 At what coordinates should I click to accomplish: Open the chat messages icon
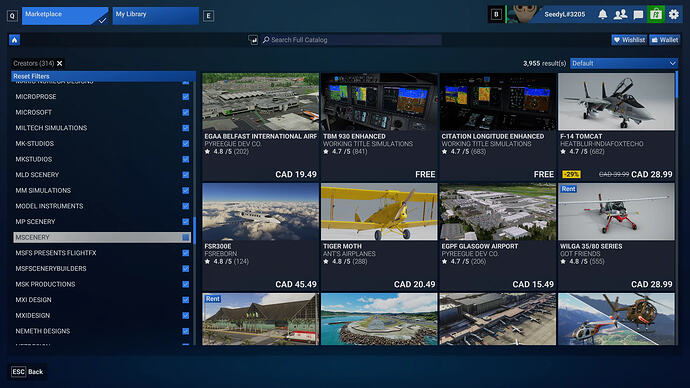[638, 15]
